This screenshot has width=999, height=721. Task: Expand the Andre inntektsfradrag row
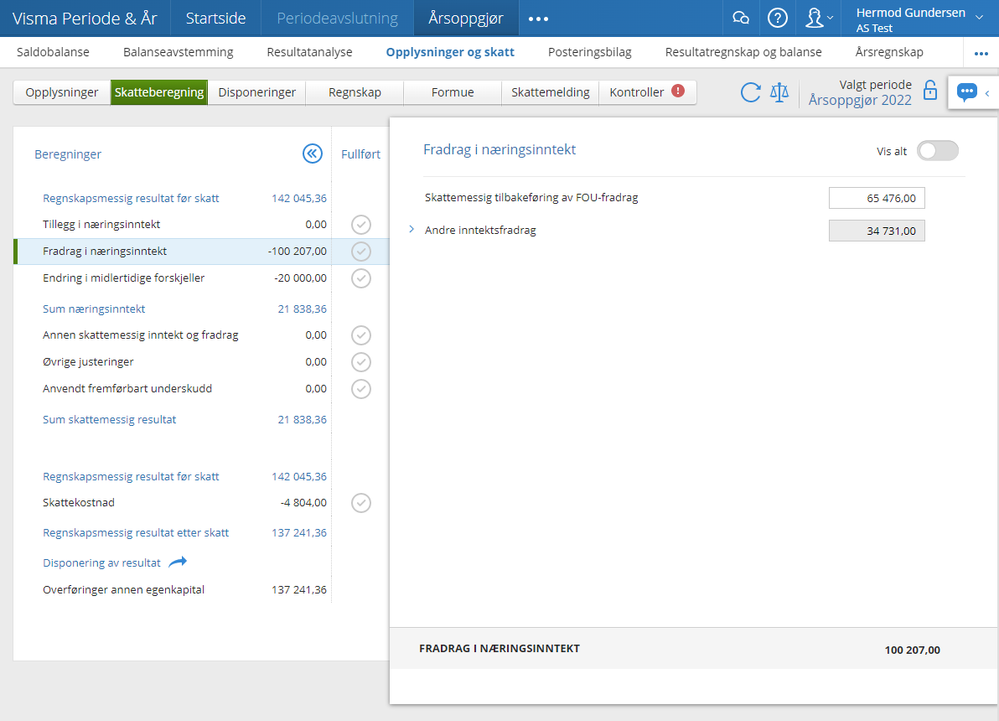pos(411,230)
